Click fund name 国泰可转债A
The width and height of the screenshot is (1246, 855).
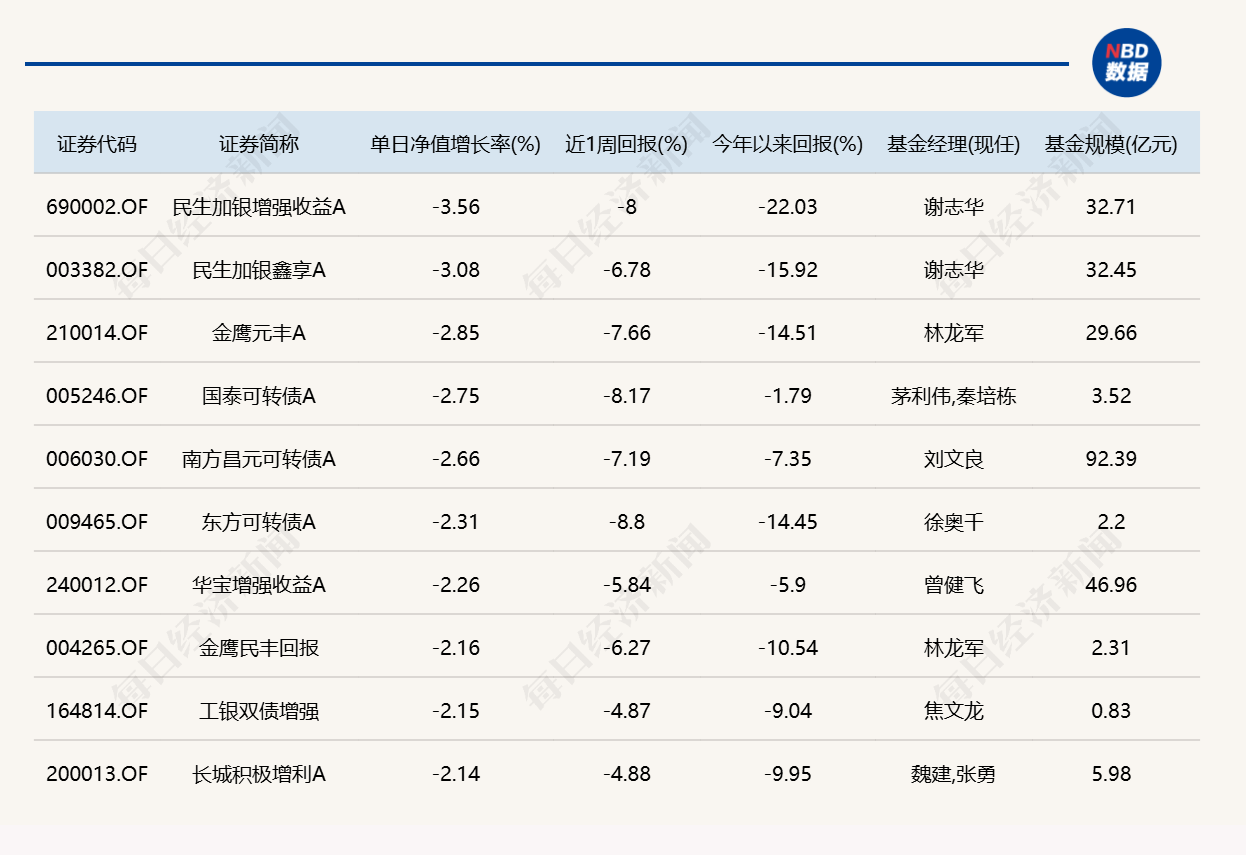pos(259,396)
